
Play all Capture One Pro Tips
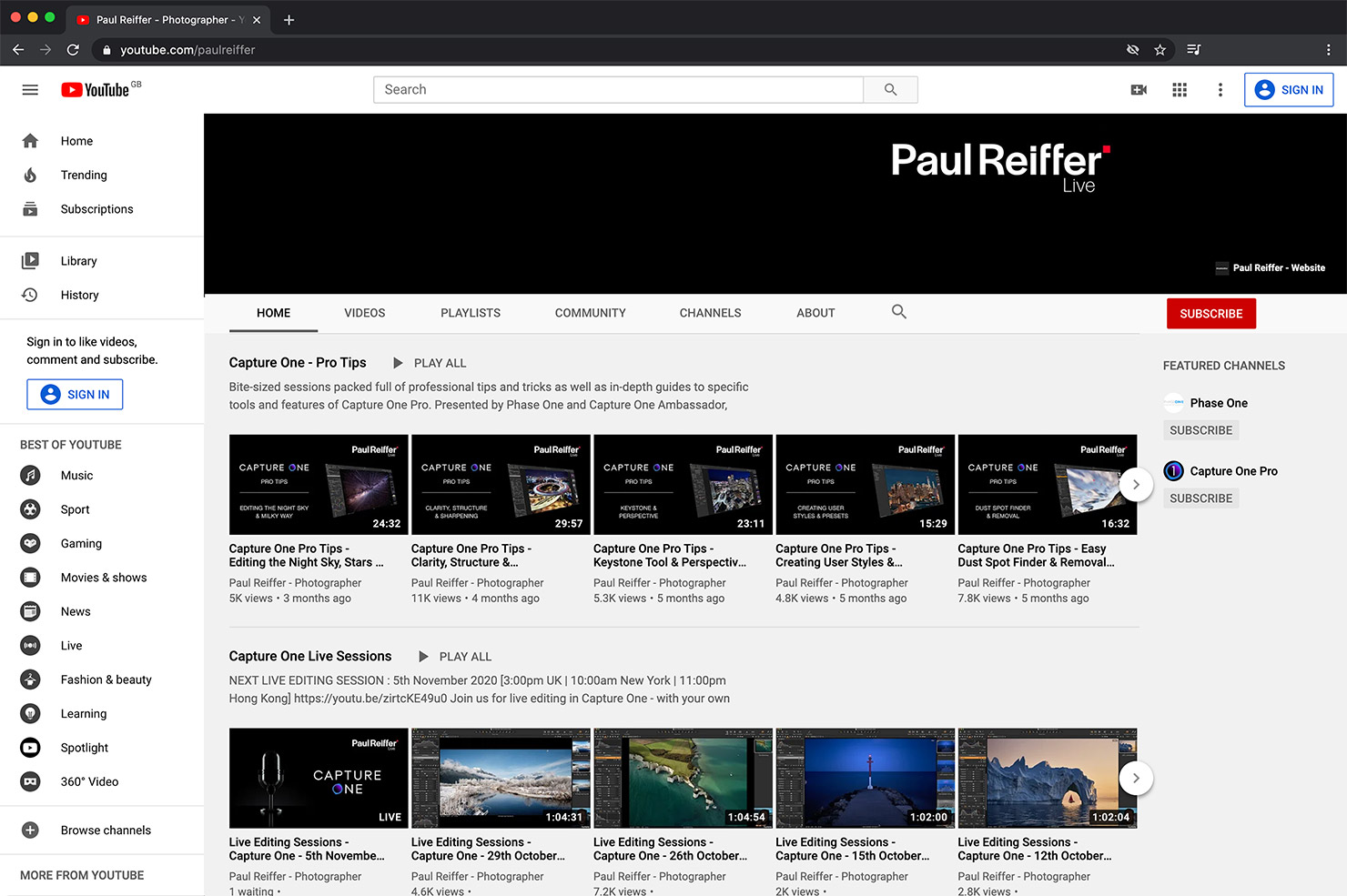tap(430, 363)
